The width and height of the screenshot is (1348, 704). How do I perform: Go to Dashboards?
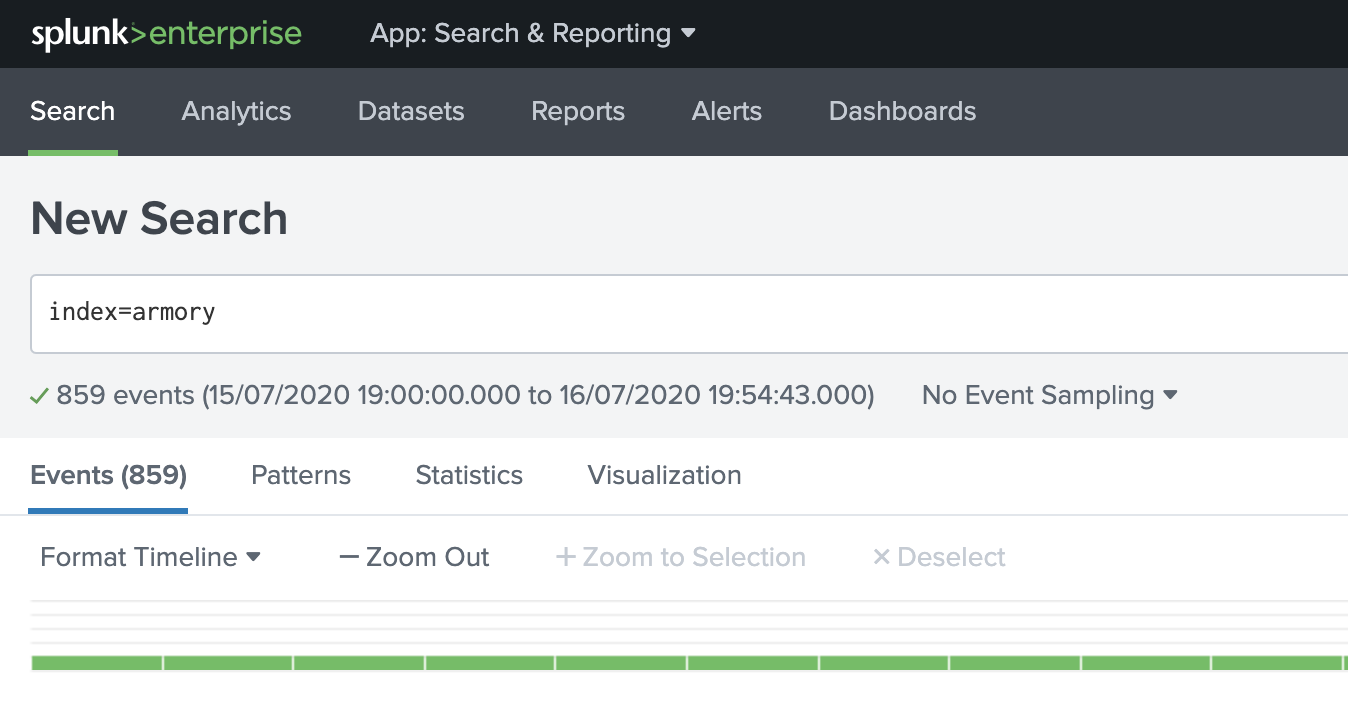(x=903, y=111)
